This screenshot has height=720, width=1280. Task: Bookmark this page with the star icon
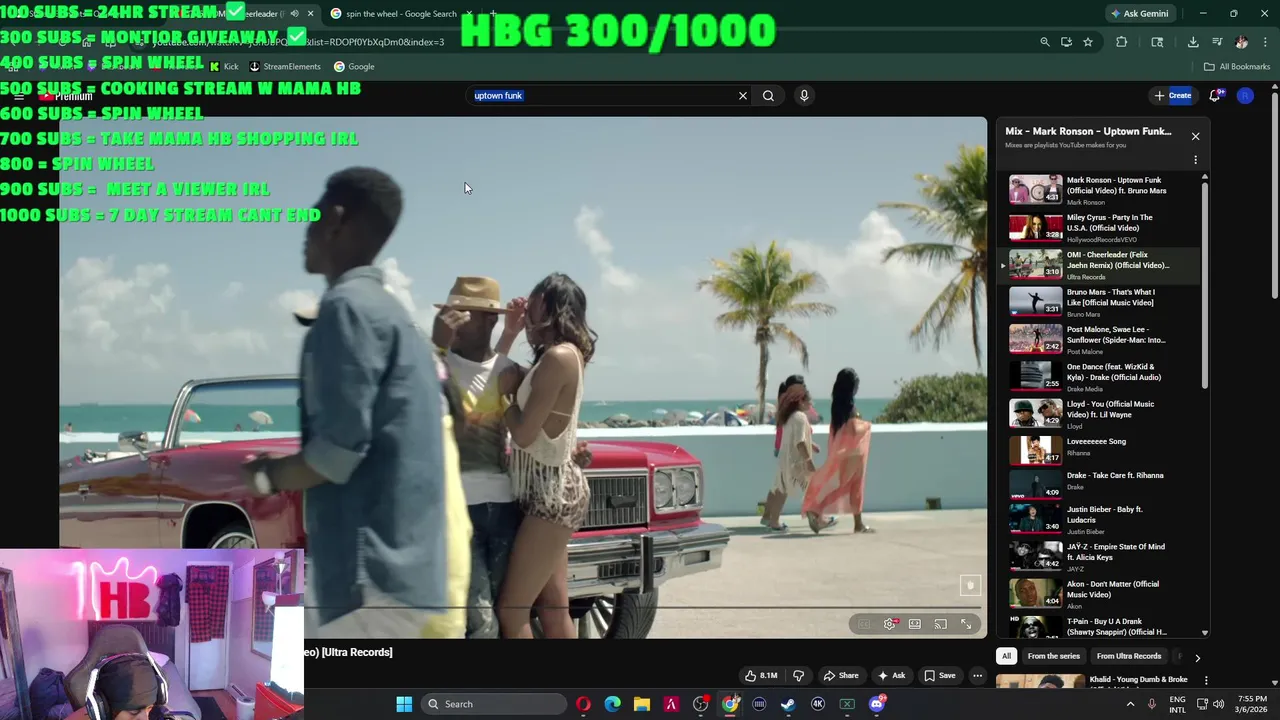[1088, 42]
